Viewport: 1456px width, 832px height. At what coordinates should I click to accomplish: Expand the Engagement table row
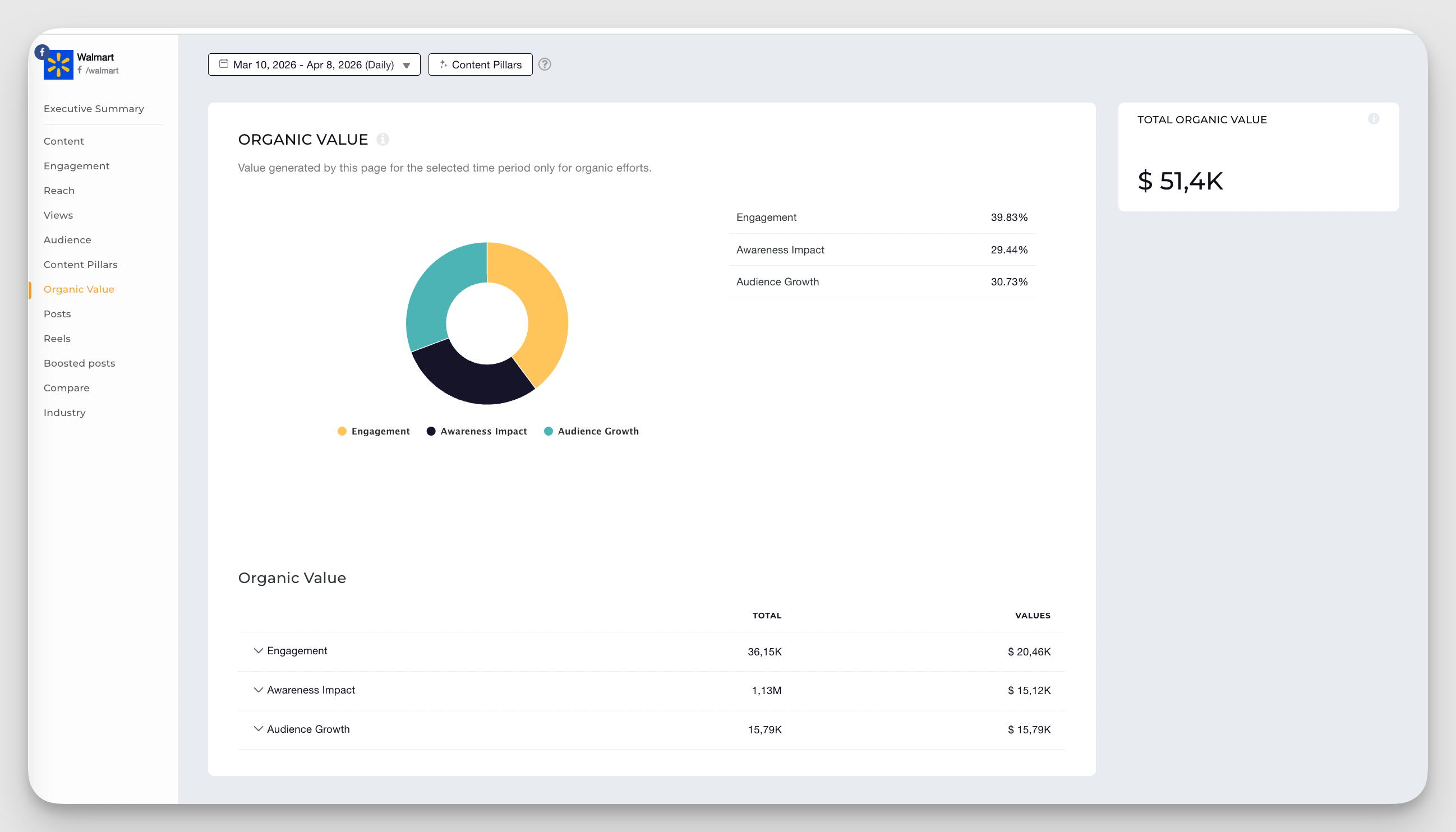(x=258, y=651)
